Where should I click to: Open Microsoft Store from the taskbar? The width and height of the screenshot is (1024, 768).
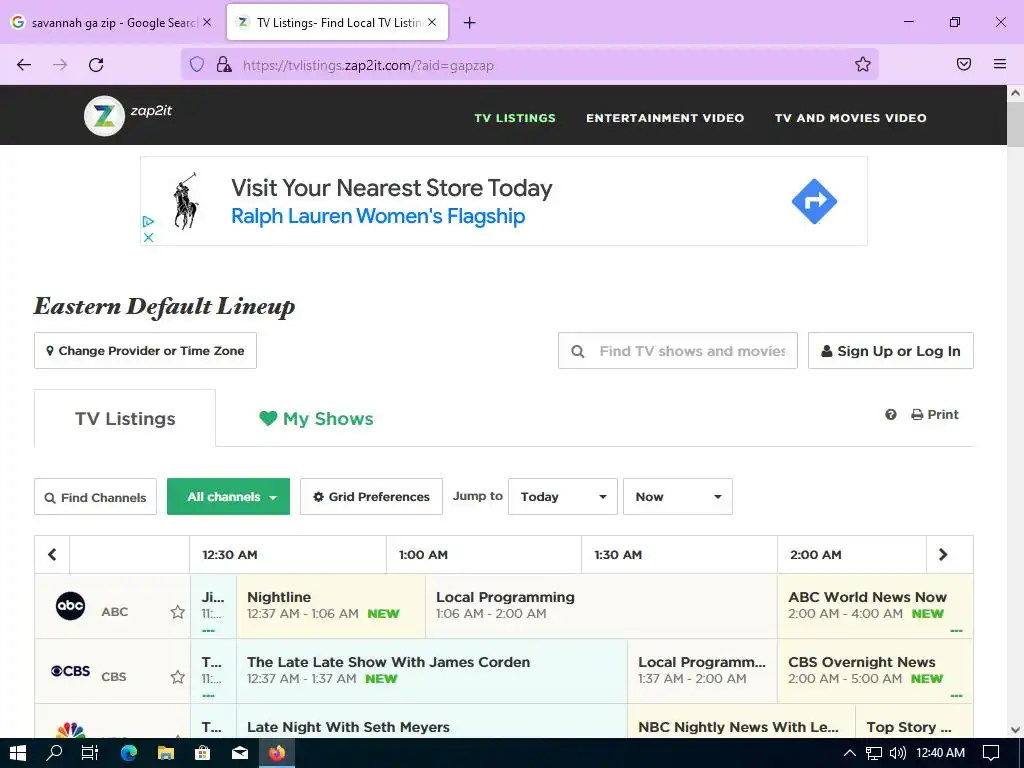point(203,753)
